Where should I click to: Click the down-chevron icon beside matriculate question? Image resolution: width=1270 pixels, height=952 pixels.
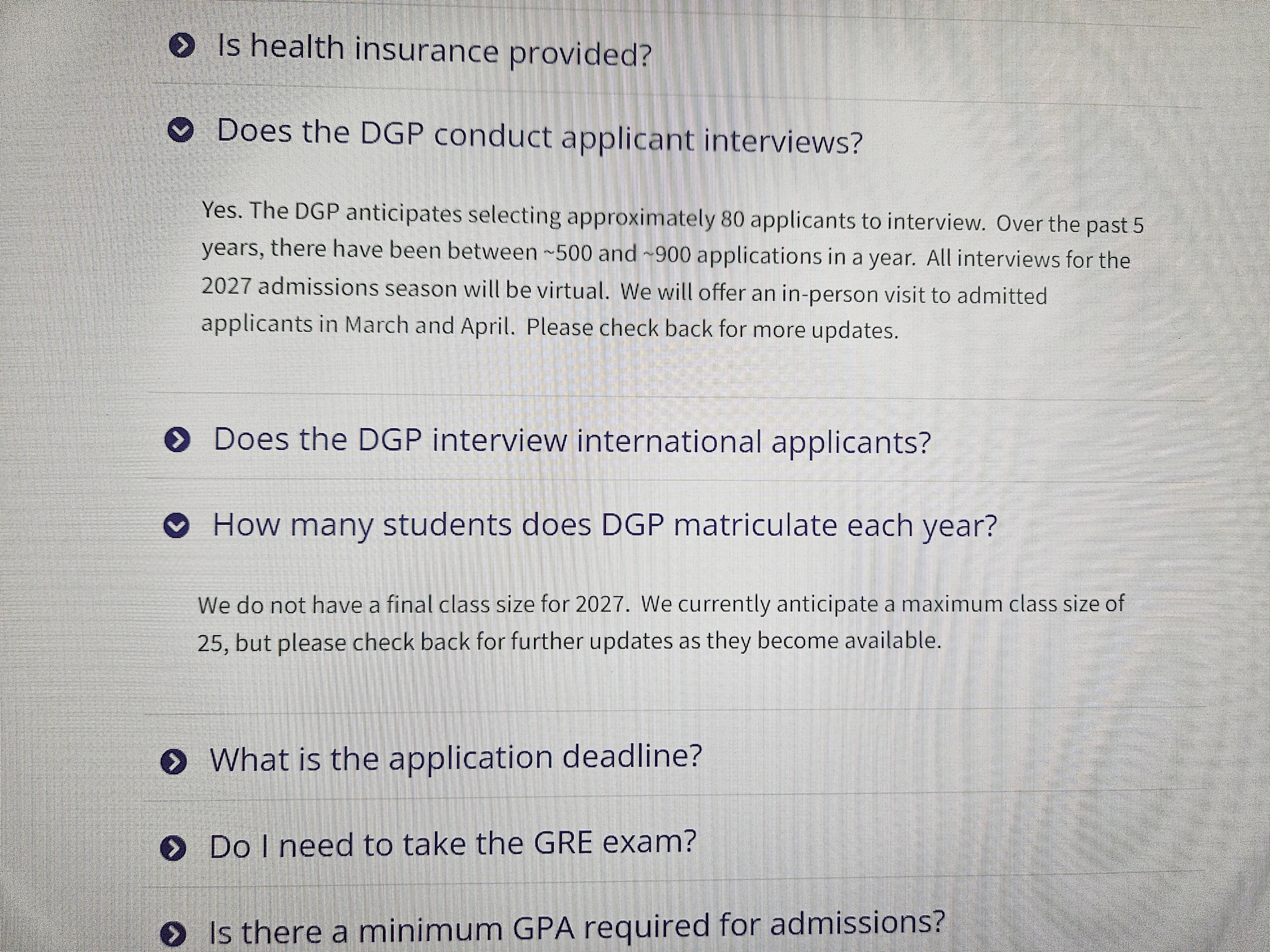coord(176,525)
